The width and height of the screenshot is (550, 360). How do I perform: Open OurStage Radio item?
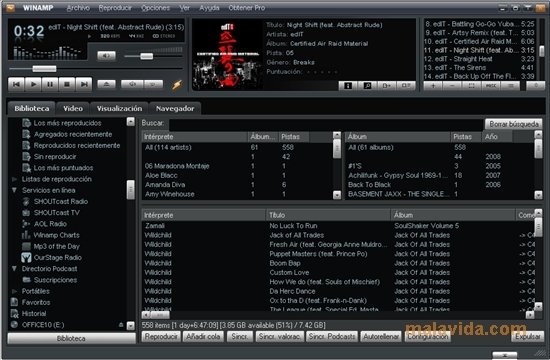58,258
